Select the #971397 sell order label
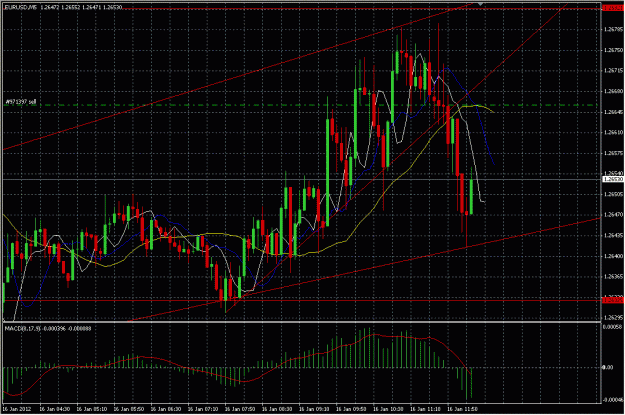The height and width of the screenshot is (415, 625). (x=21, y=102)
